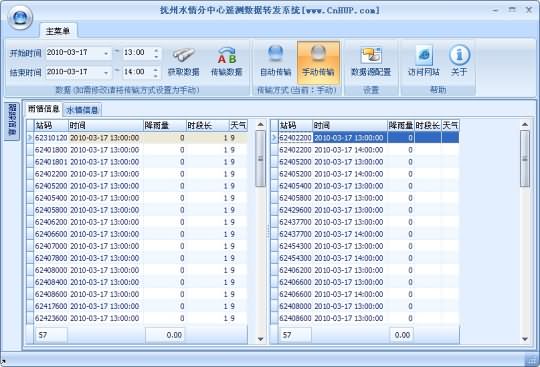The height and width of the screenshot is (367, 540).
Task: Click the right table scrollbar thumb
Action: click(x=525, y=159)
